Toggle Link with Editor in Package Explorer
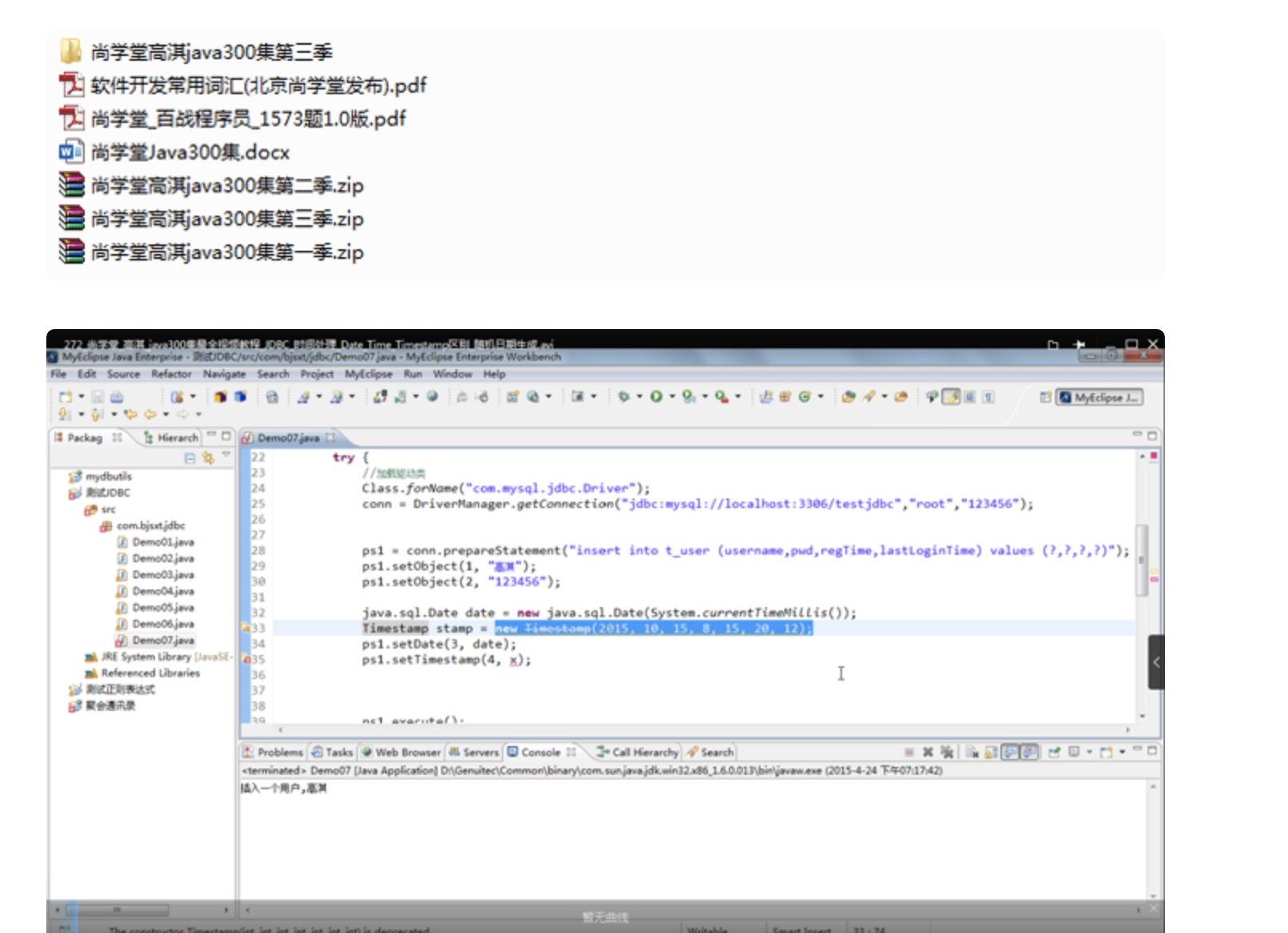 [209, 458]
